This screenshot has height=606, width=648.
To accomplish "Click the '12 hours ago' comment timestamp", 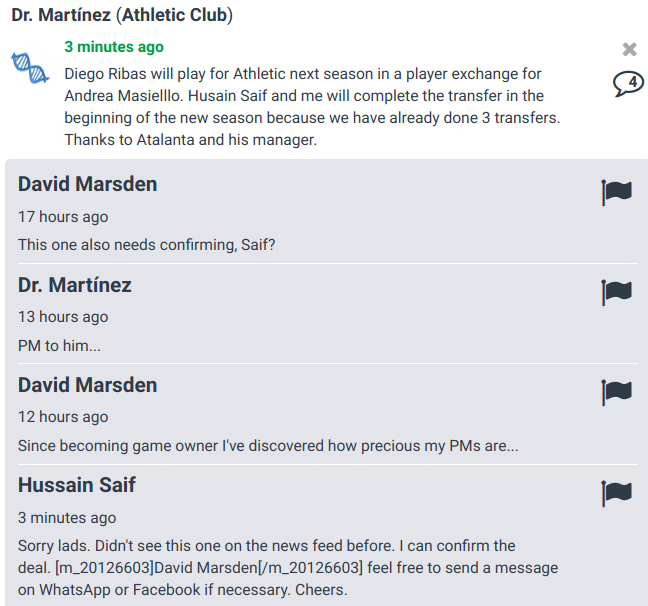I will pyautogui.click(x=63, y=417).
